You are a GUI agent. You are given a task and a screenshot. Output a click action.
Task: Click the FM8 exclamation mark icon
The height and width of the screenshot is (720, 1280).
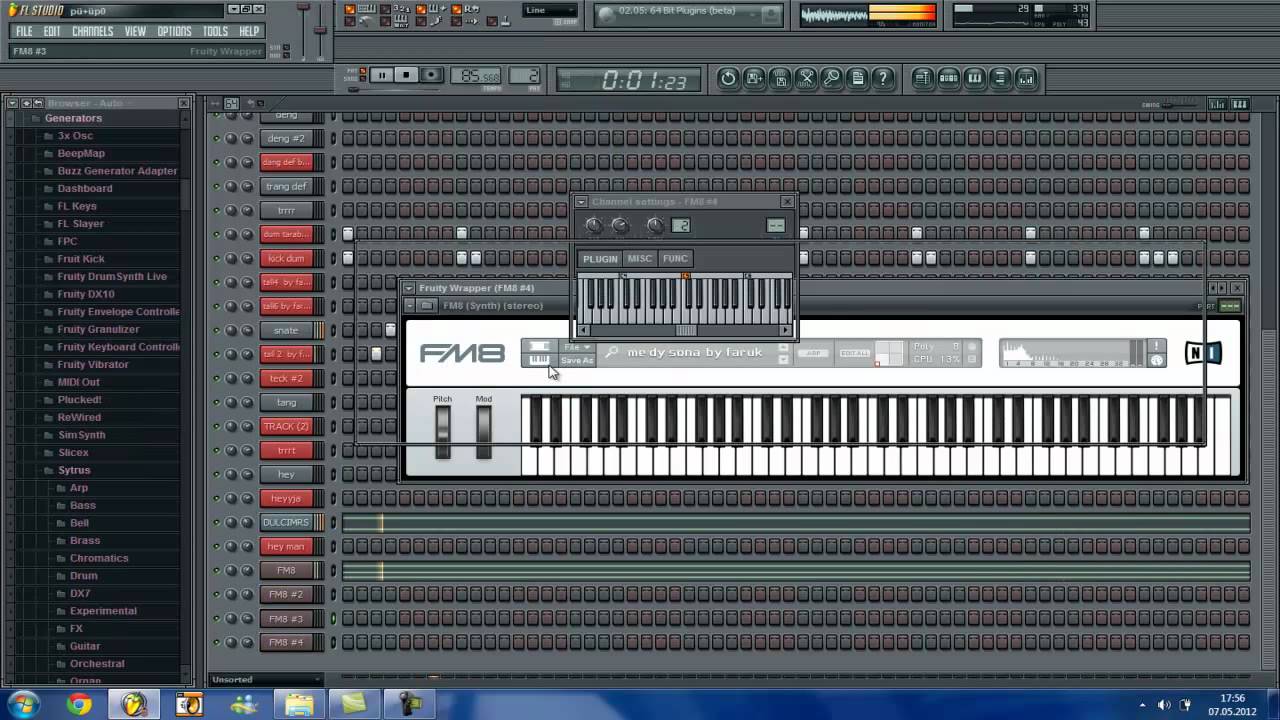[x=1157, y=347]
